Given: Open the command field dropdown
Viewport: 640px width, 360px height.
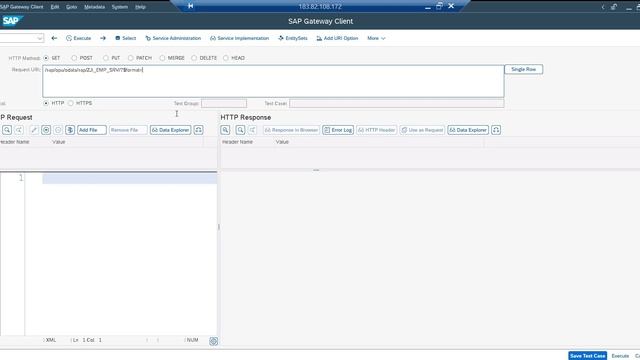Looking at the screenshot, I should point(40,38).
